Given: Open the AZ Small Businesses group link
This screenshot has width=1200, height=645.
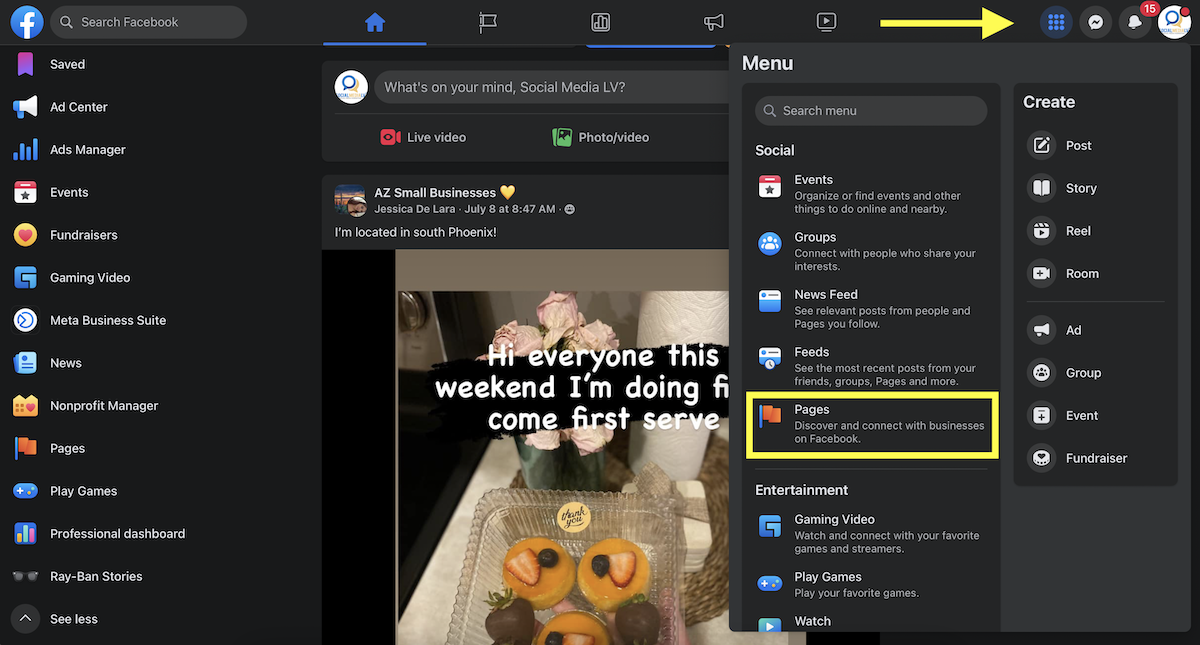Looking at the screenshot, I should (x=435, y=193).
